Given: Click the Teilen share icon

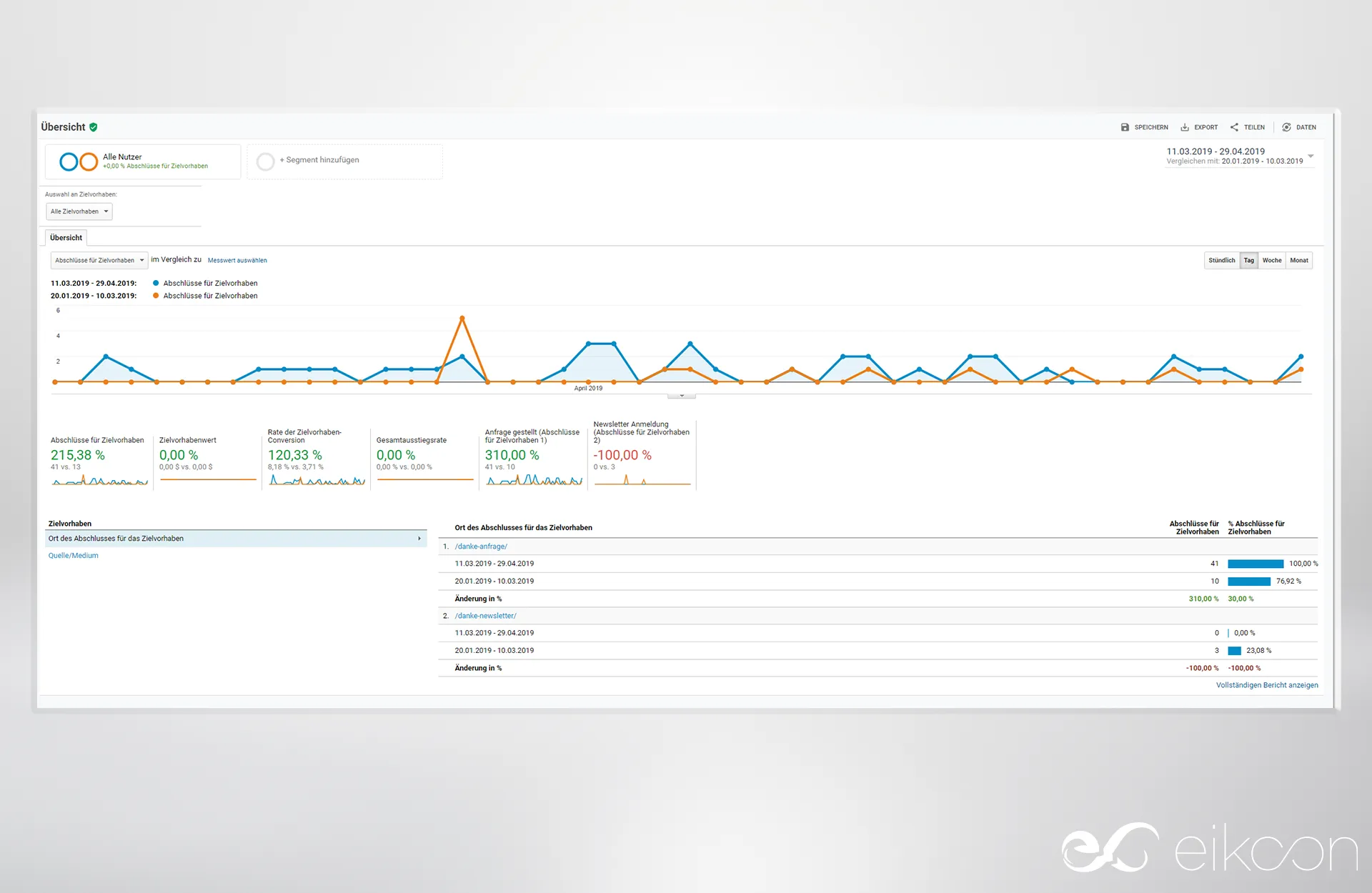Looking at the screenshot, I should pyautogui.click(x=1234, y=127).
